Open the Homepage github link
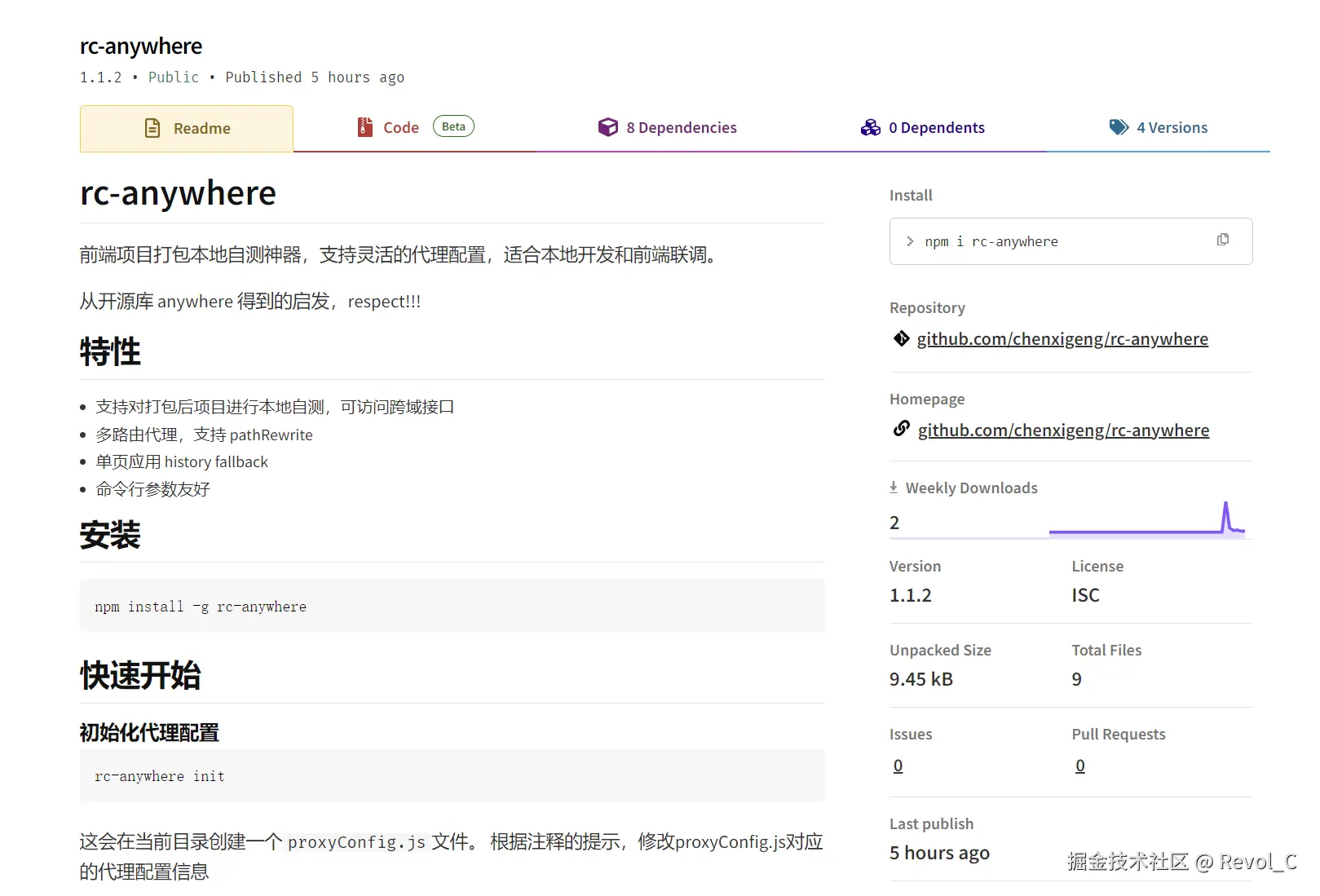 click(1063, 430)
